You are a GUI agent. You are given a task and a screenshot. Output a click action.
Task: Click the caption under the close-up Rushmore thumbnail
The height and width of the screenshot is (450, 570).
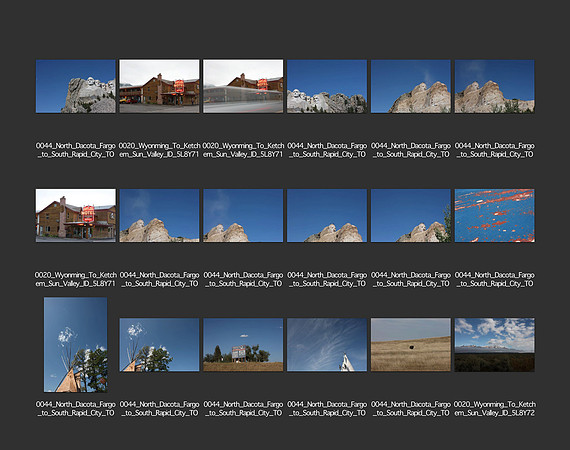pyautogui.click(x=76, y=150)
